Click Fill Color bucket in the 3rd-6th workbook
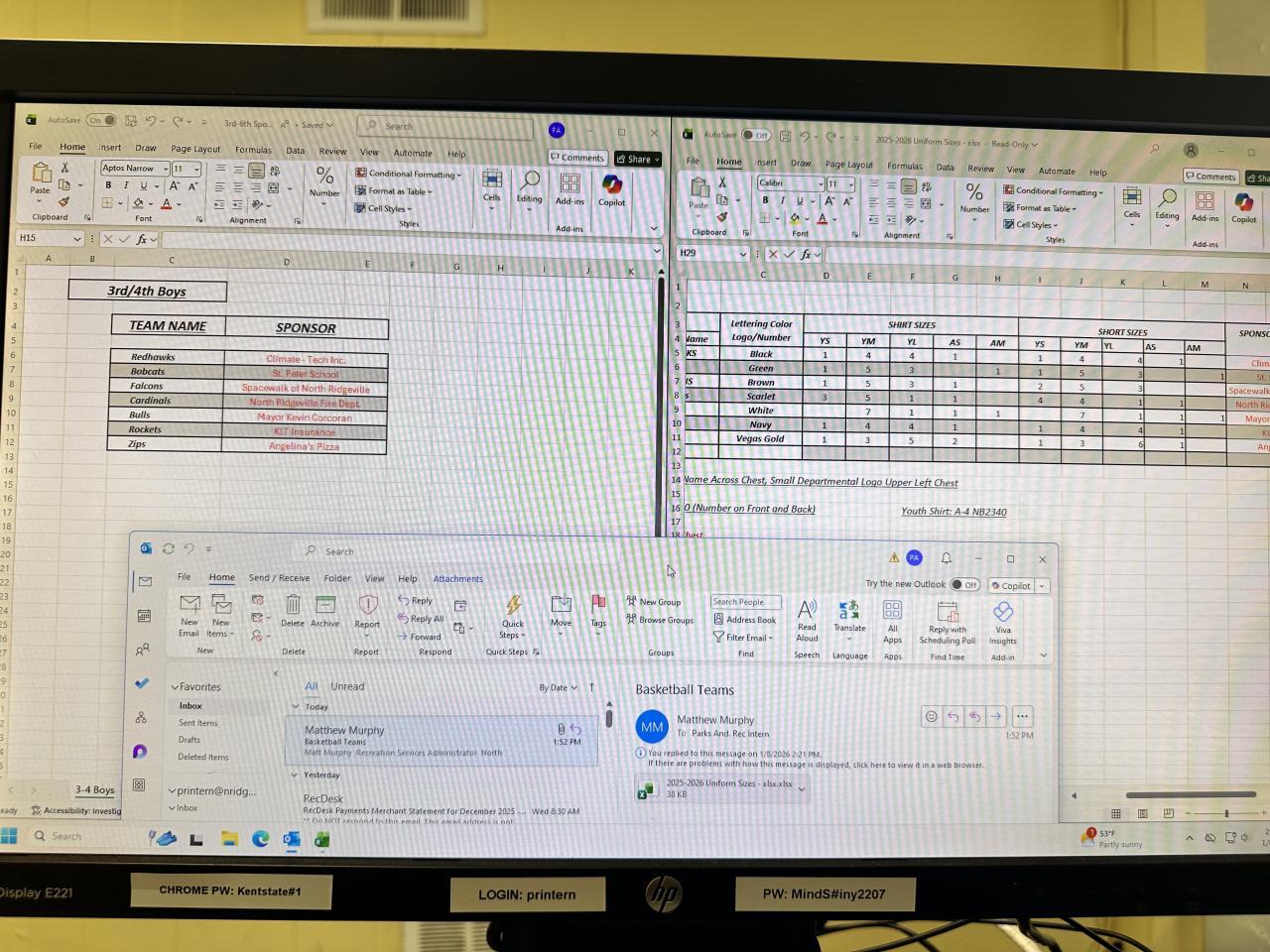The width and height of the screenshot is (1270, 952). (x=138, y=203)
